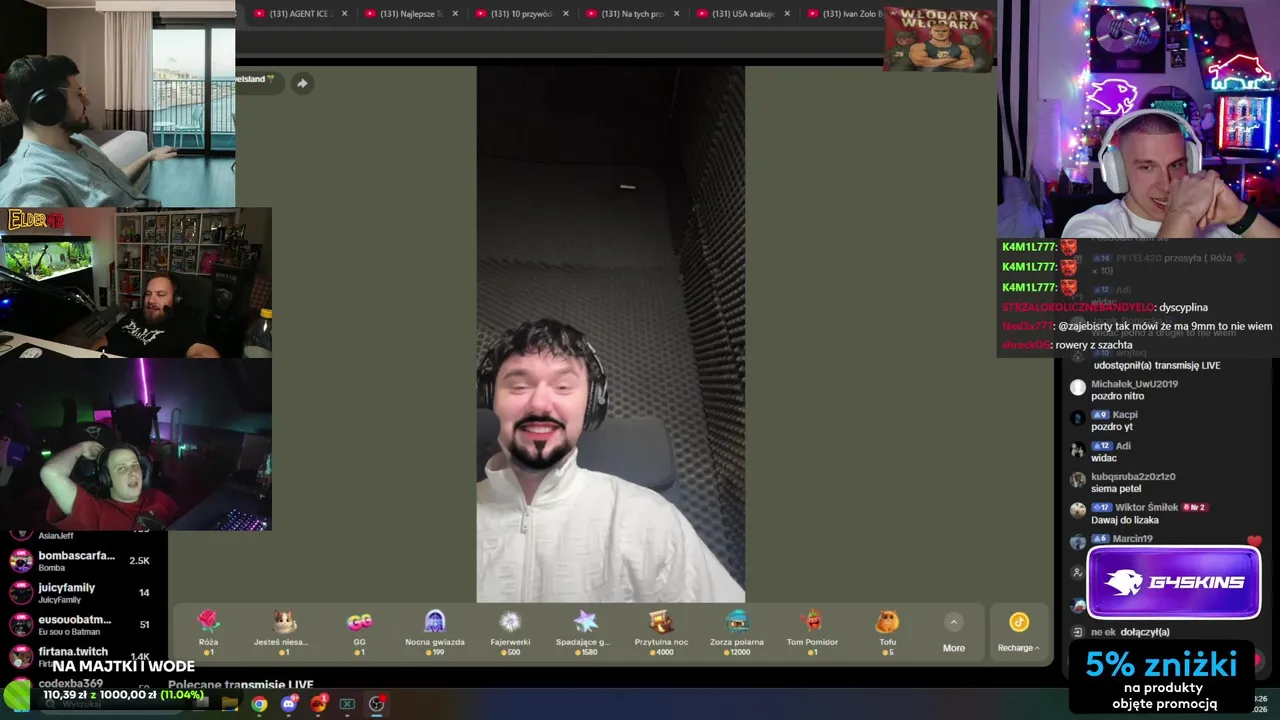Image resolution: width=1280 pixels, height=720 pixels.
Task: Open File Explorer from the taskbar
Action: pos(230,704)
